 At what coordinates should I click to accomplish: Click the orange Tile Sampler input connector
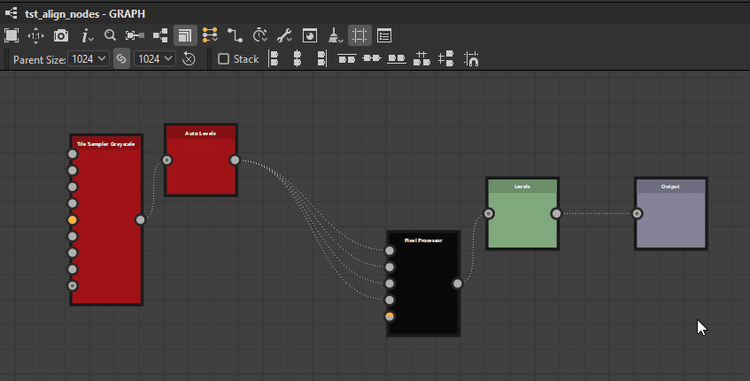coord(72,220)
